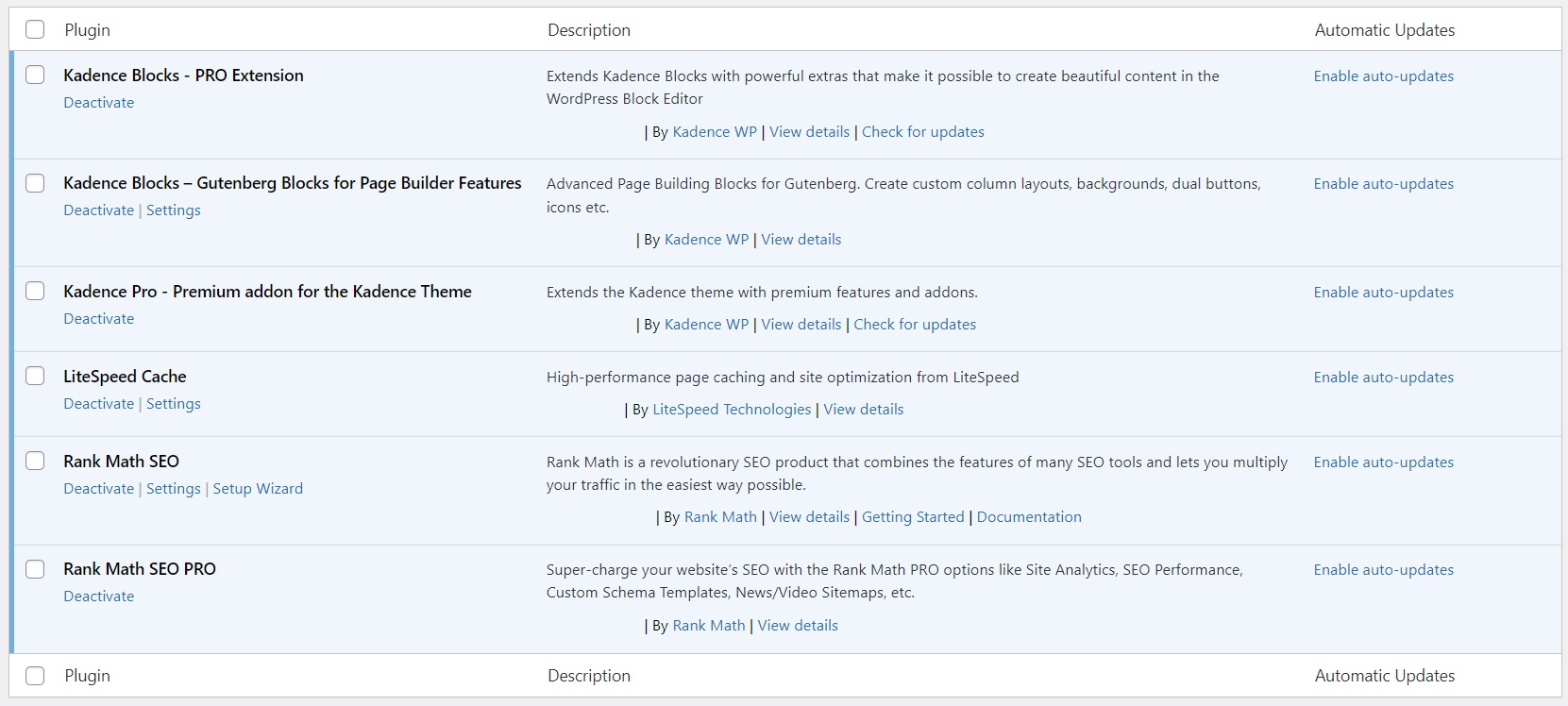Select the Kadence Blocks Gutenberg Blocks checkbox
The height and width of the screenshot is (706, 1568).
tap(35, 182)
